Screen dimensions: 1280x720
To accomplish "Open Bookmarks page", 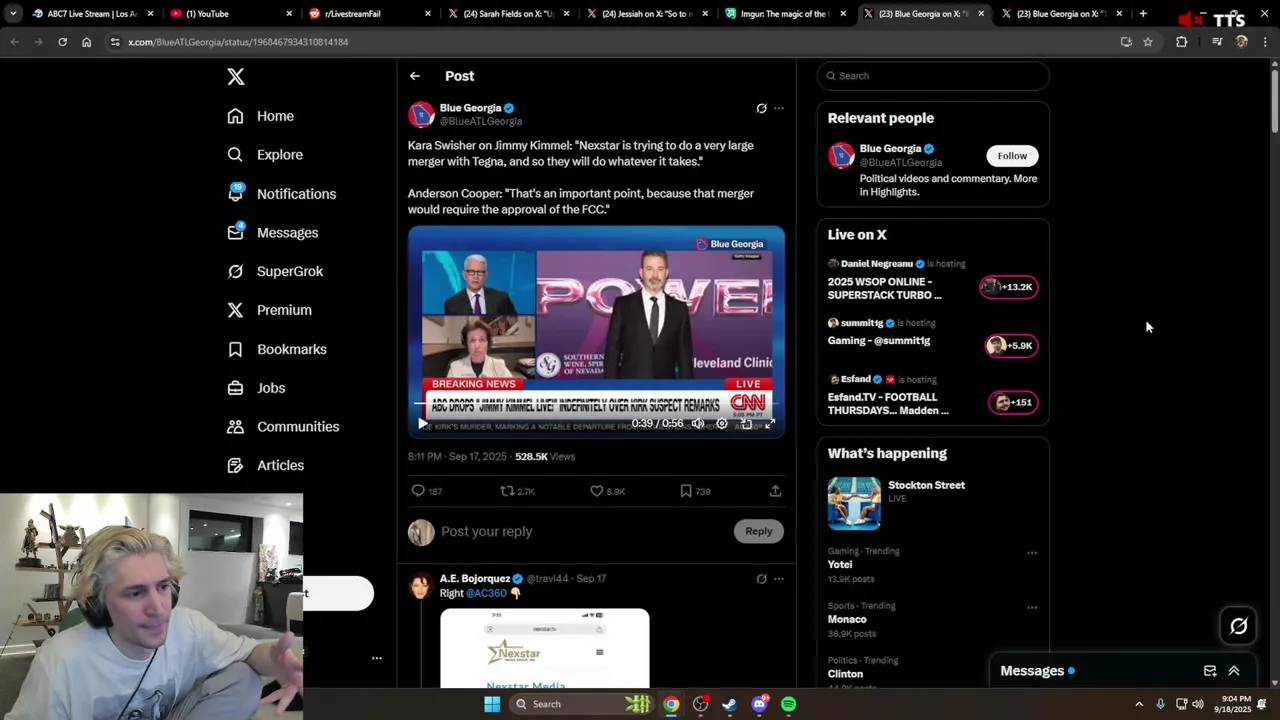I will tap(277, 349).
